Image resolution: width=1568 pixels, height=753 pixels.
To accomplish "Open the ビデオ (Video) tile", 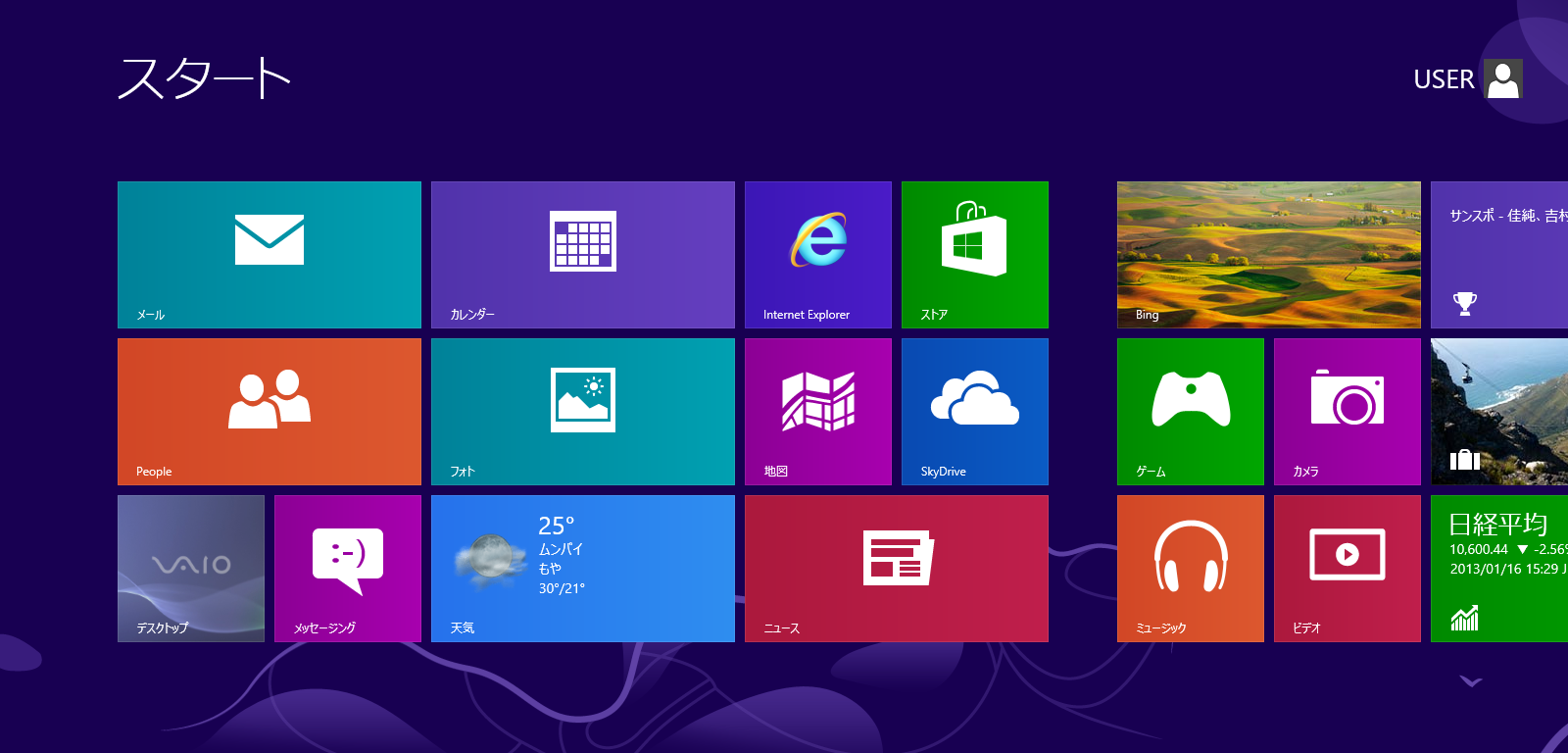I will pos(1347,569).
